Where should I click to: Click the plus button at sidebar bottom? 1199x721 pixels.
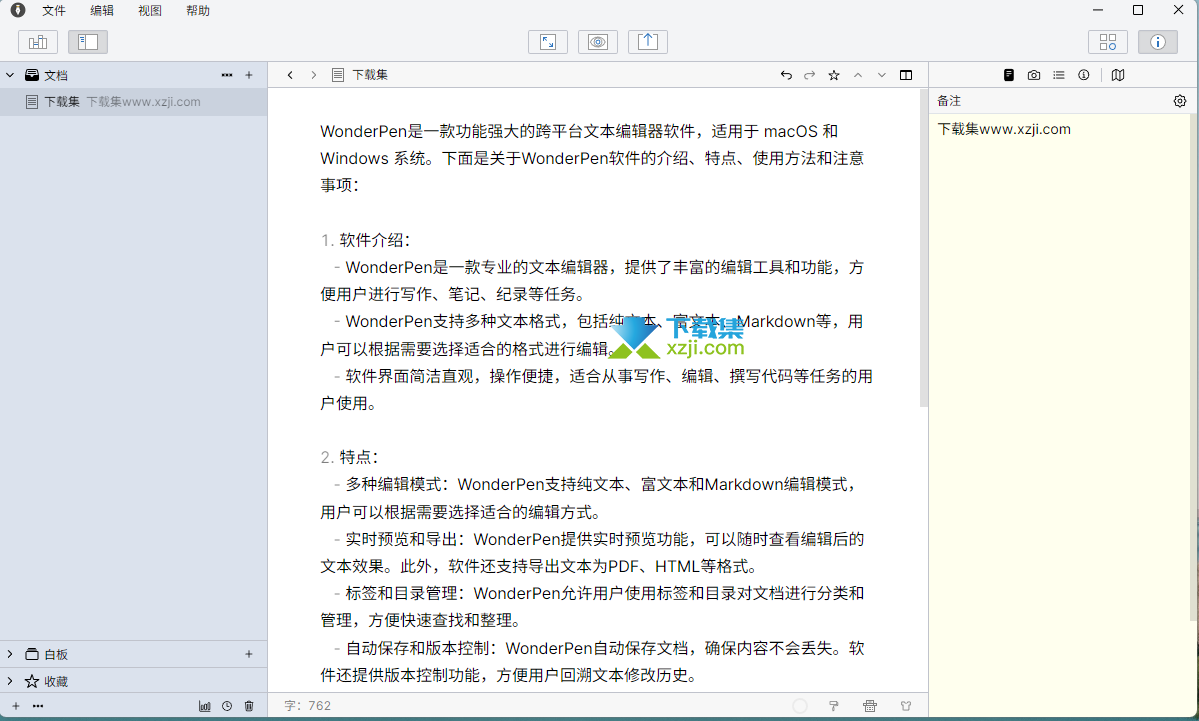15,706
